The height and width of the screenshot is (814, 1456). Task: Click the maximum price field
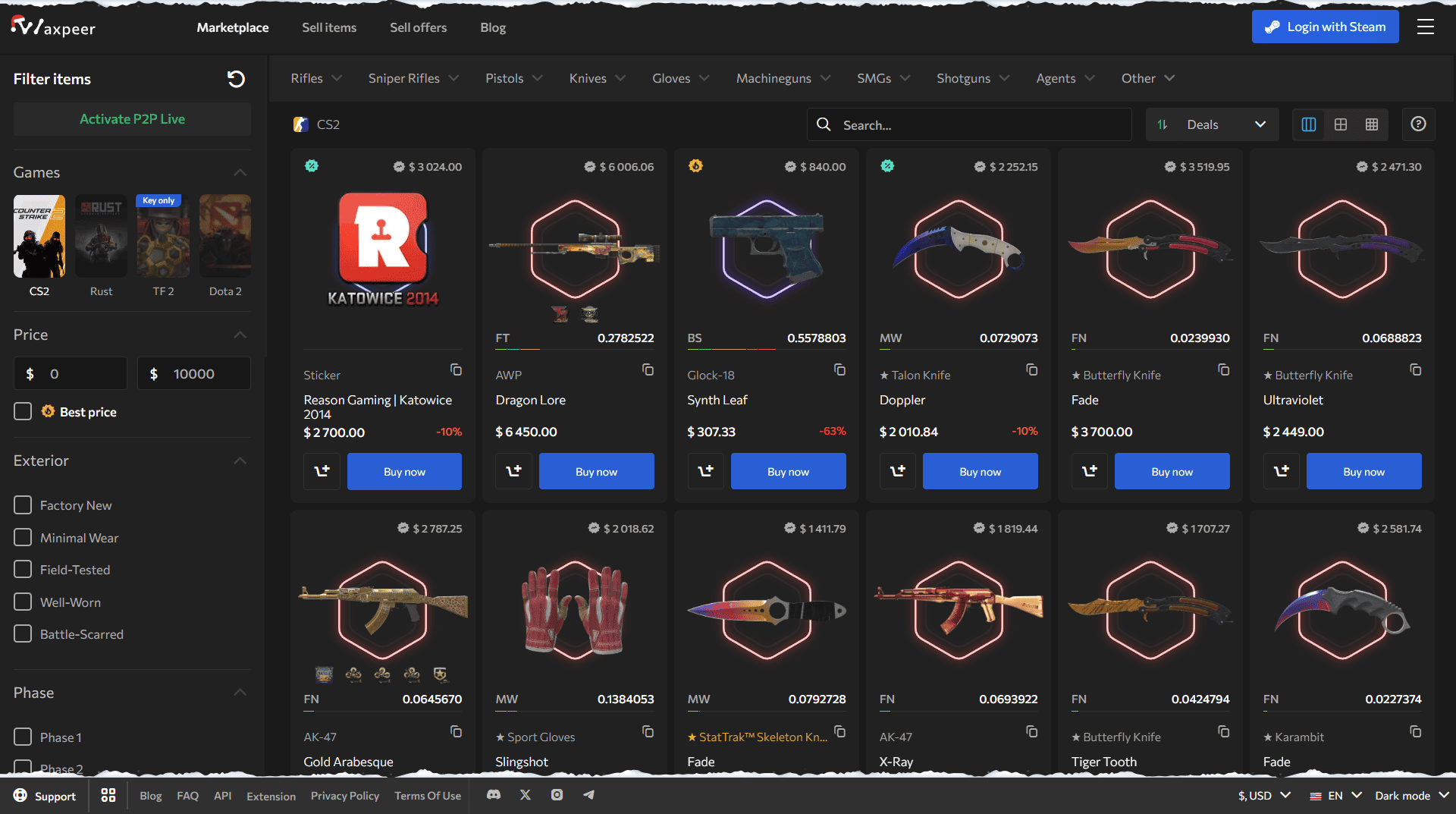coord(194,373)
